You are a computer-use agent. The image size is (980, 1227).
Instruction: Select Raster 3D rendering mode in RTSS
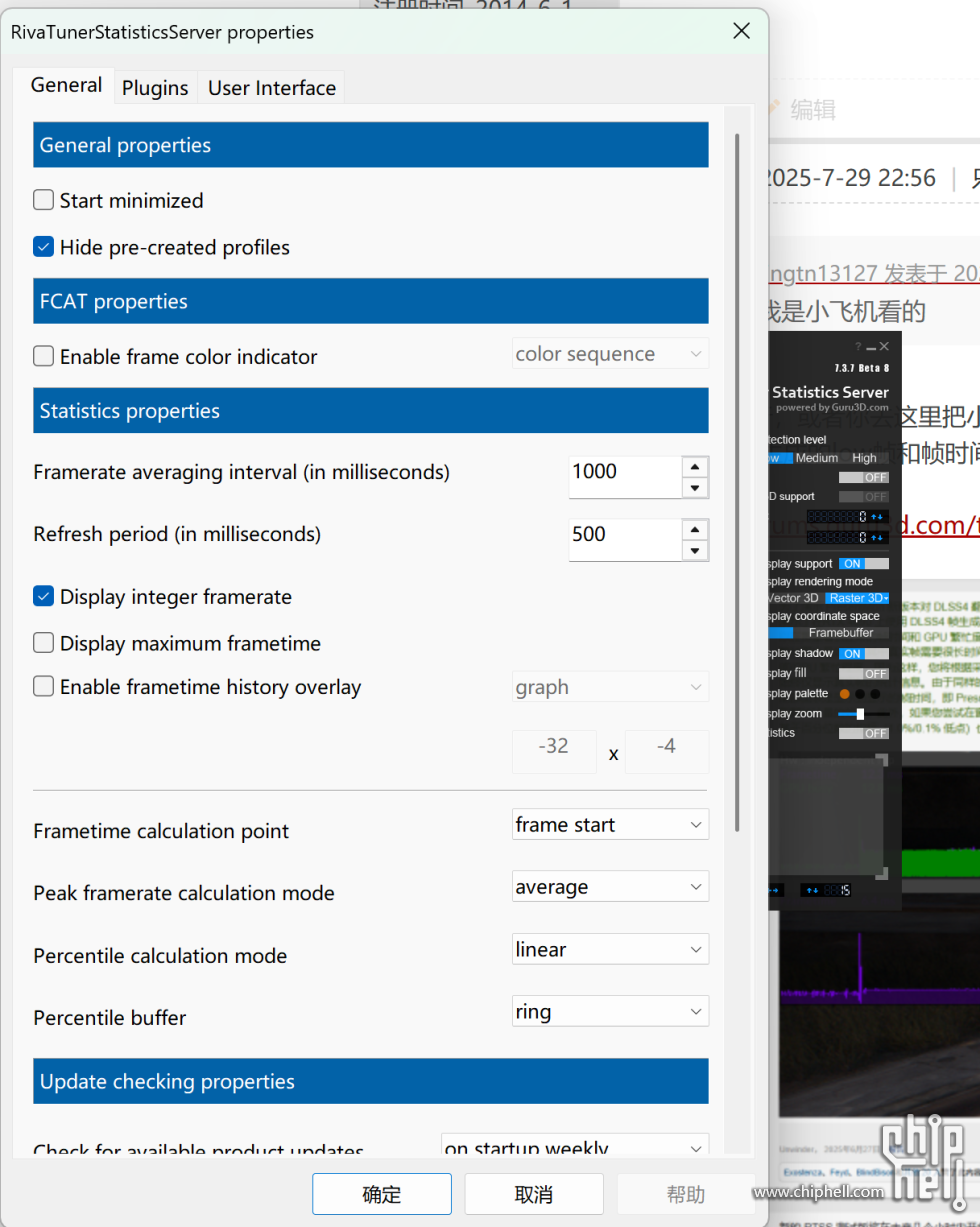click(858, 598)
